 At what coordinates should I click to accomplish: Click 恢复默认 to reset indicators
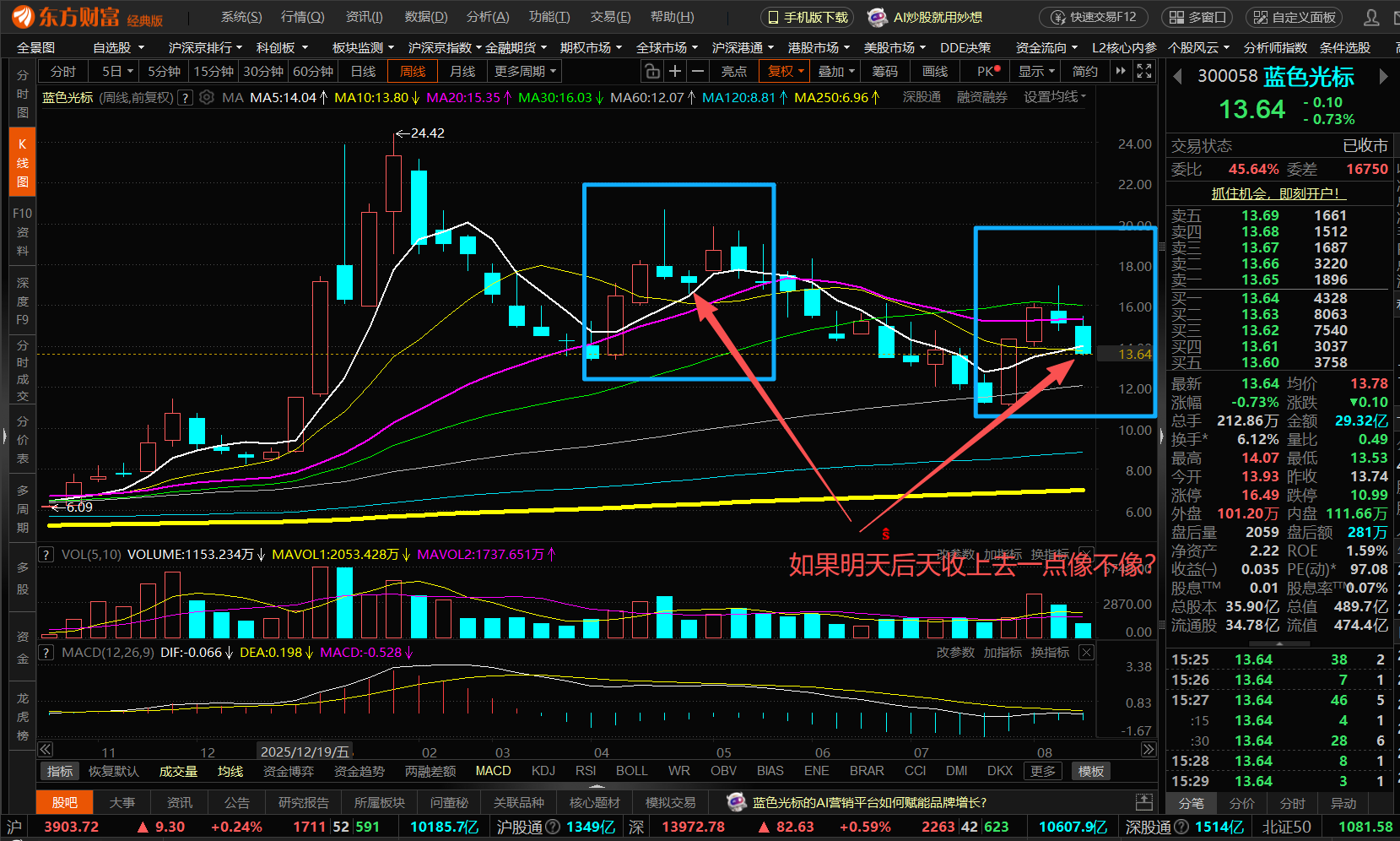(113, 771)
